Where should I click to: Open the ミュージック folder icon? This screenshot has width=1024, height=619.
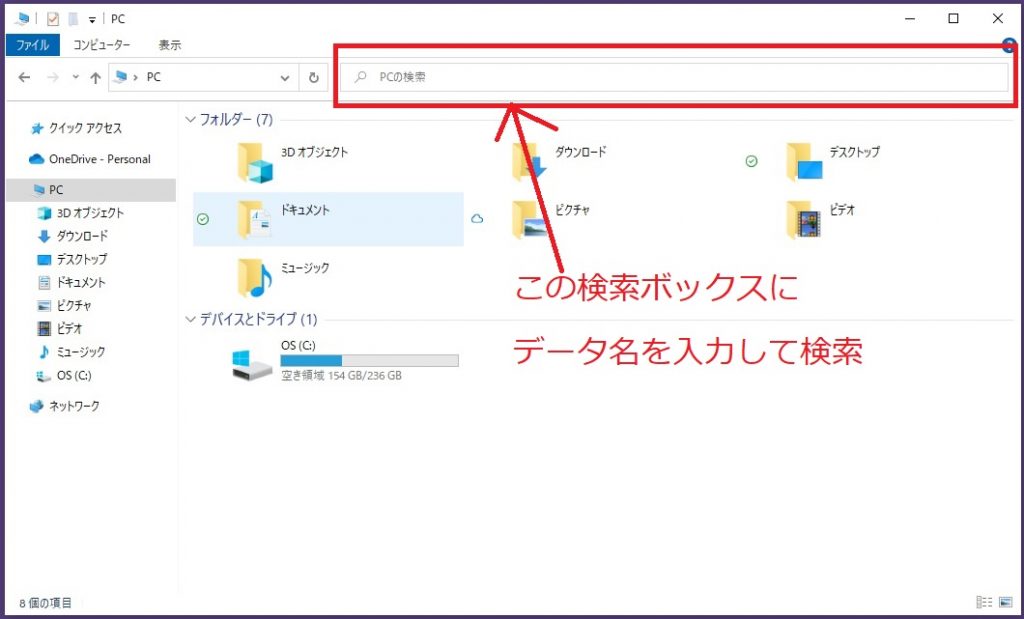coord(256,277)
